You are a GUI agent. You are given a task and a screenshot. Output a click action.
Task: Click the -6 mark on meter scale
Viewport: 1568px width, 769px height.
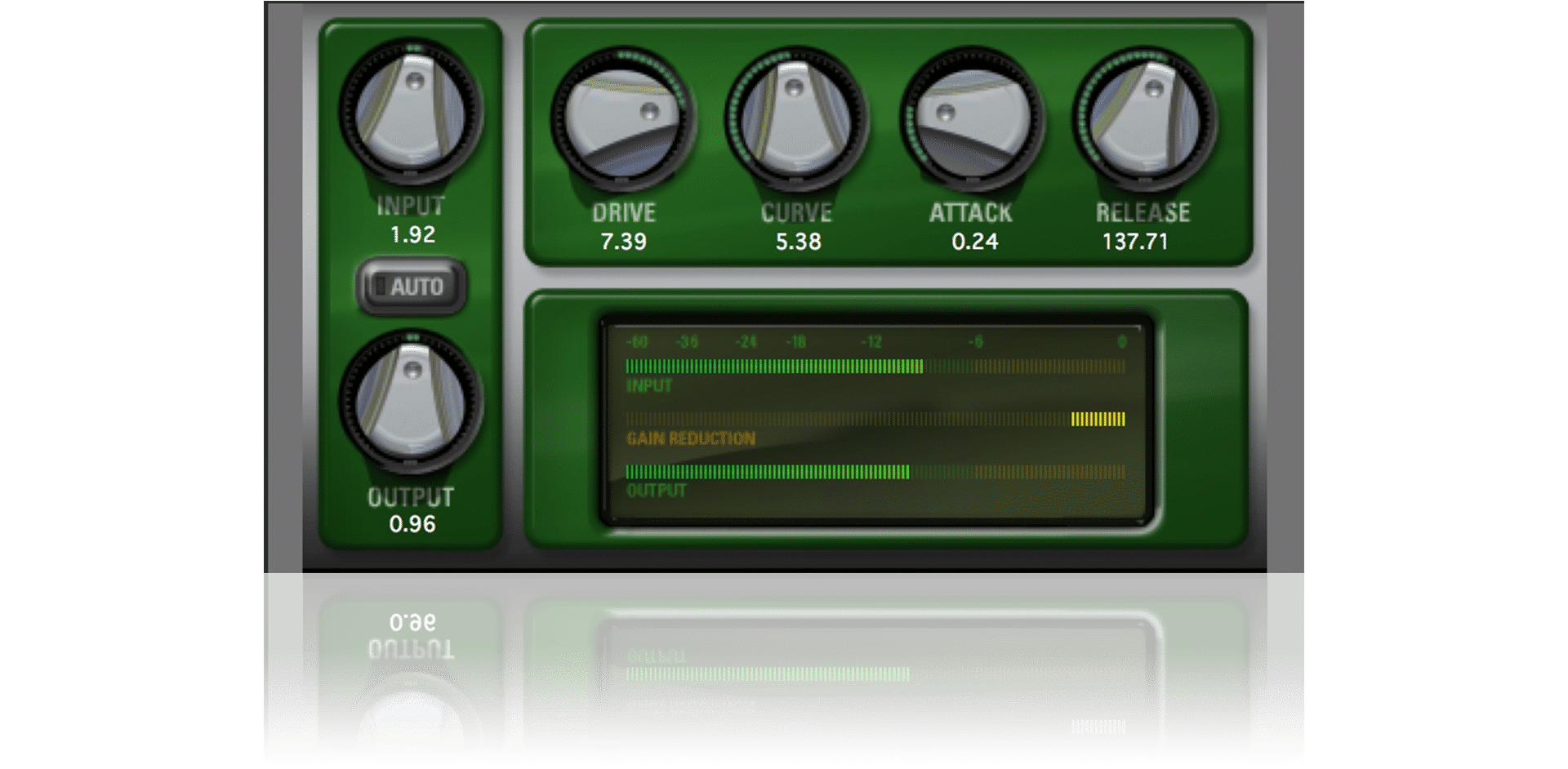click(x=975, y=342)
